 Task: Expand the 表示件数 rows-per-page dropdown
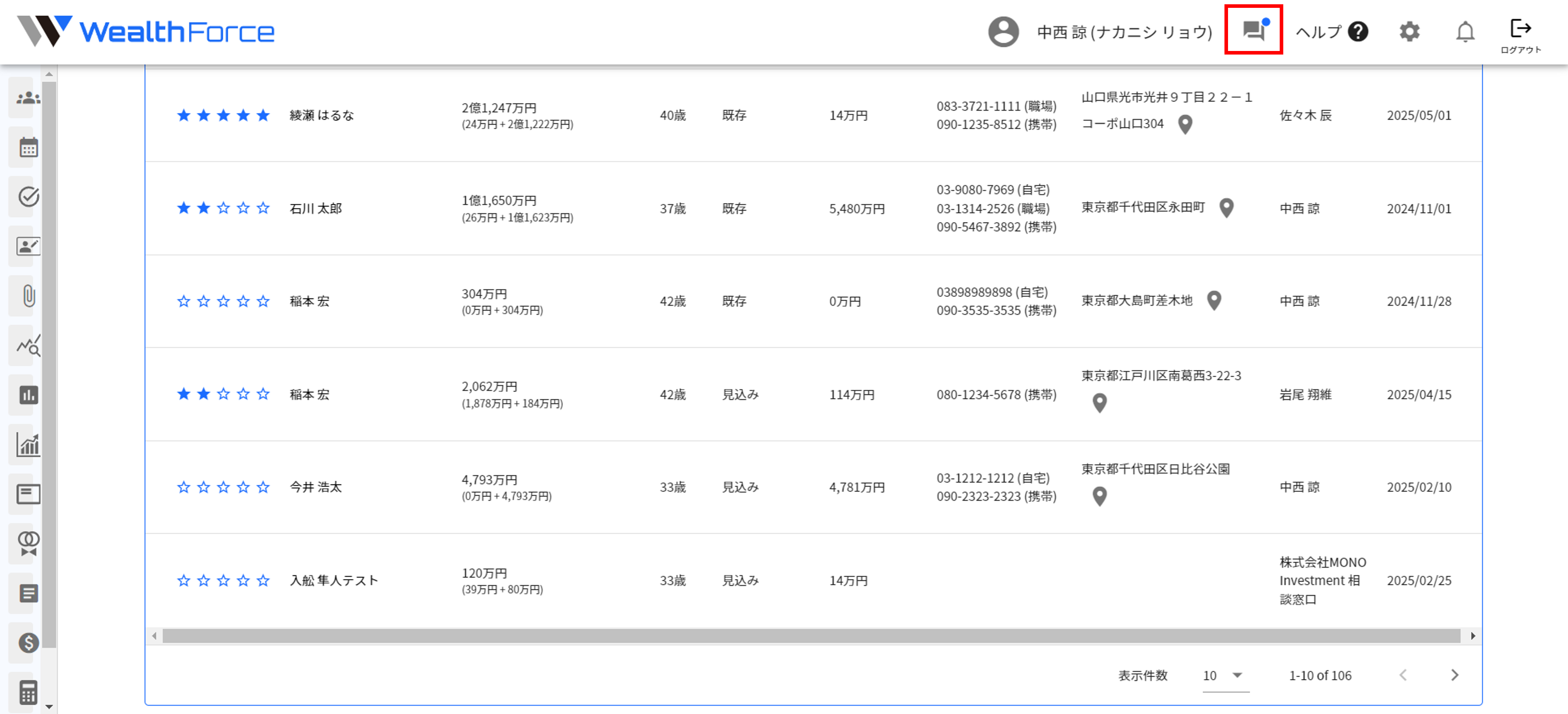tap(1225, 676)
